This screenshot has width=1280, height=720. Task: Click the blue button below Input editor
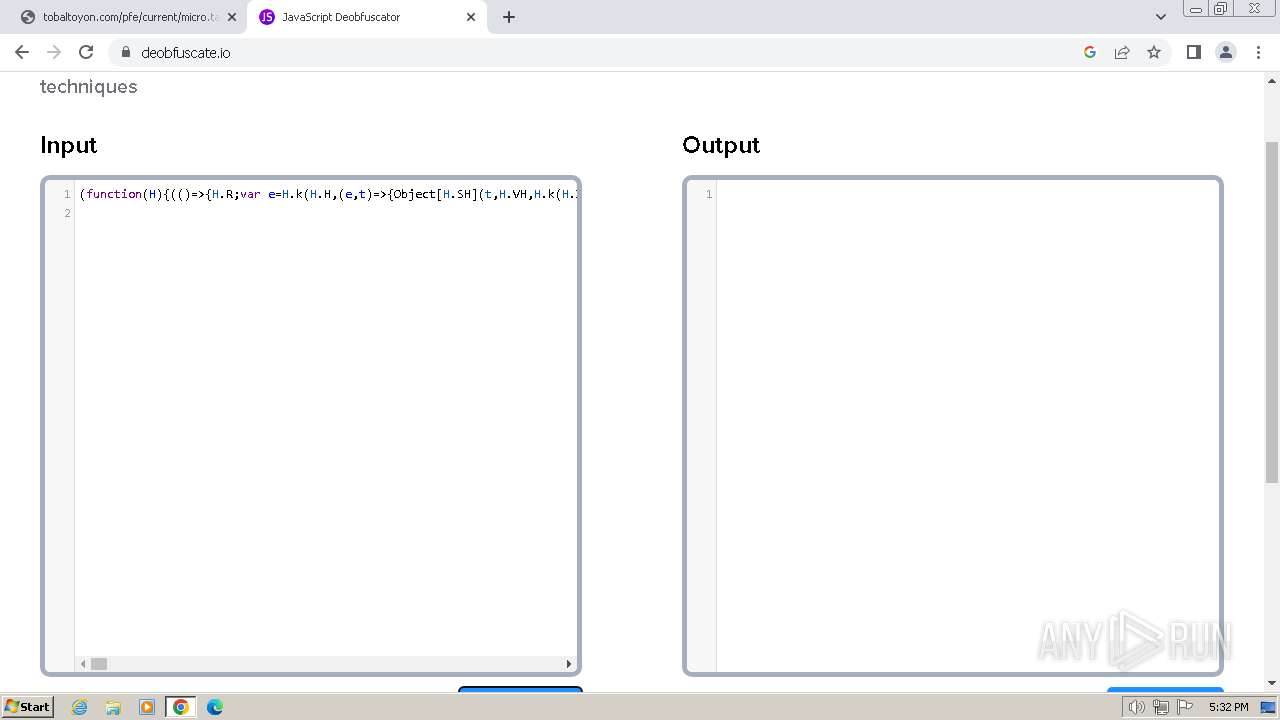click(x=520, y=688)
